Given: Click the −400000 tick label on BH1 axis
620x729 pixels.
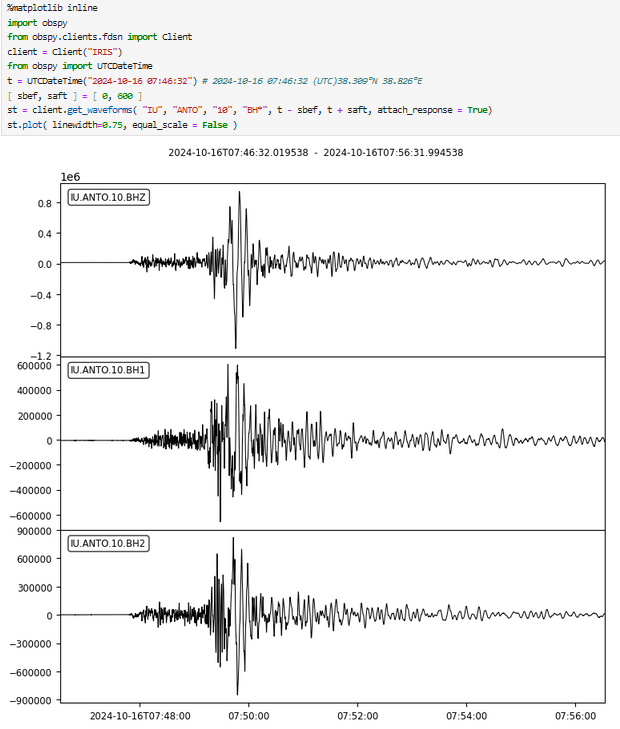Looking at the screenshot, I should click(31, 490).
